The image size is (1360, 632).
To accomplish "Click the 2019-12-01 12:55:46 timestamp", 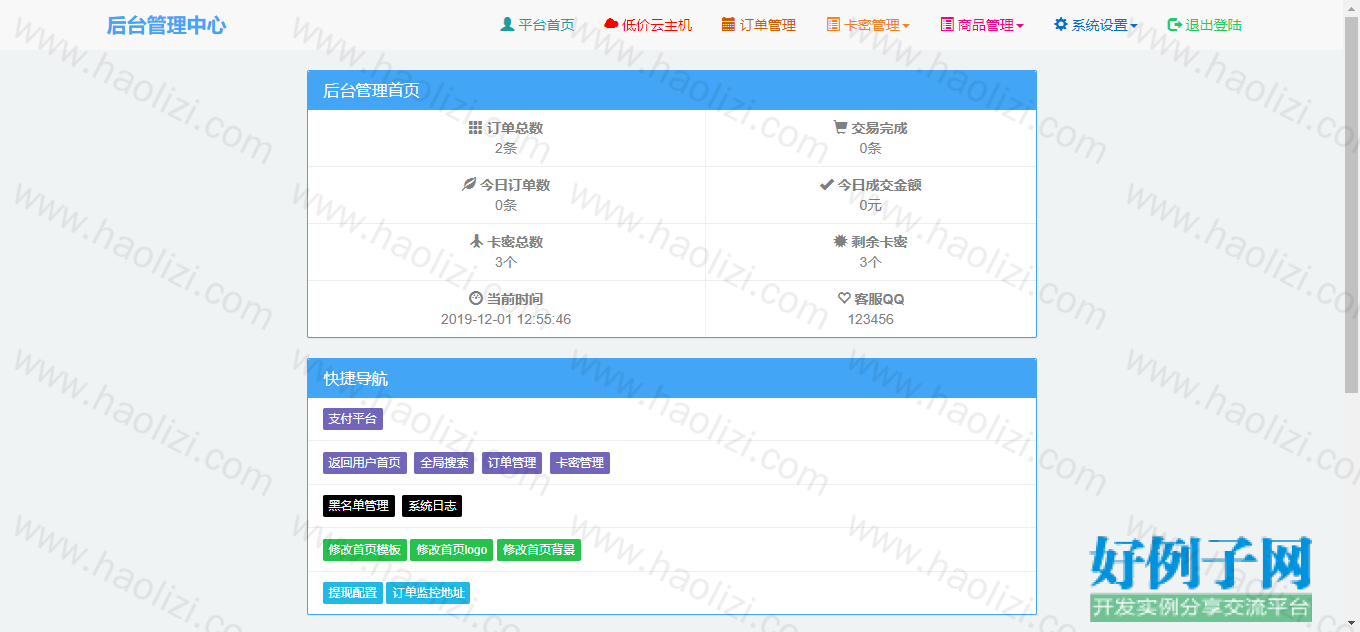I will tap(506, 319).
